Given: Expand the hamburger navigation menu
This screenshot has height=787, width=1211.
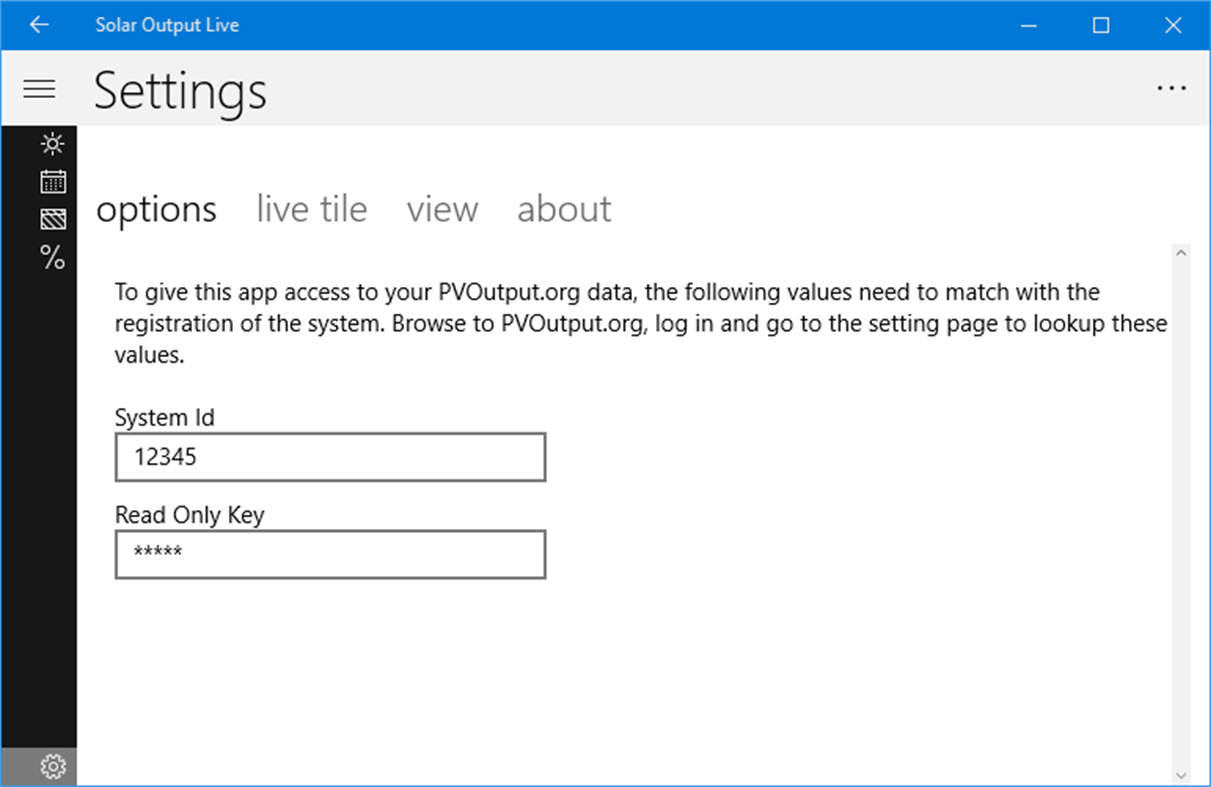Looking at the screenshot, I should [39, 89].
